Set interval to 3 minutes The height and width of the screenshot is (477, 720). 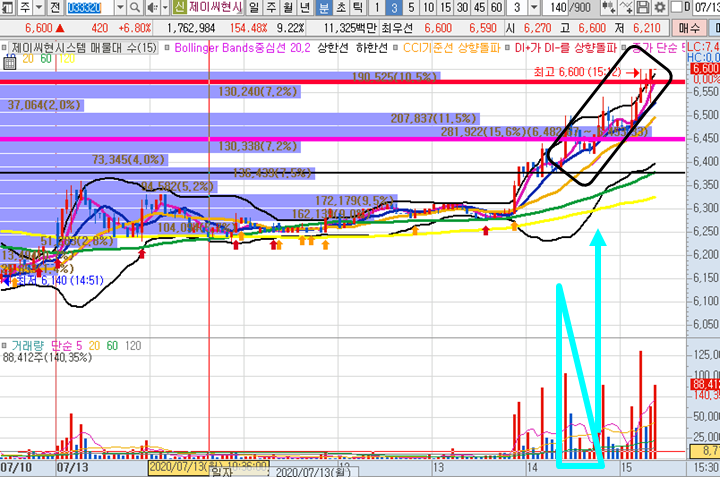click(x=394, y=7)
